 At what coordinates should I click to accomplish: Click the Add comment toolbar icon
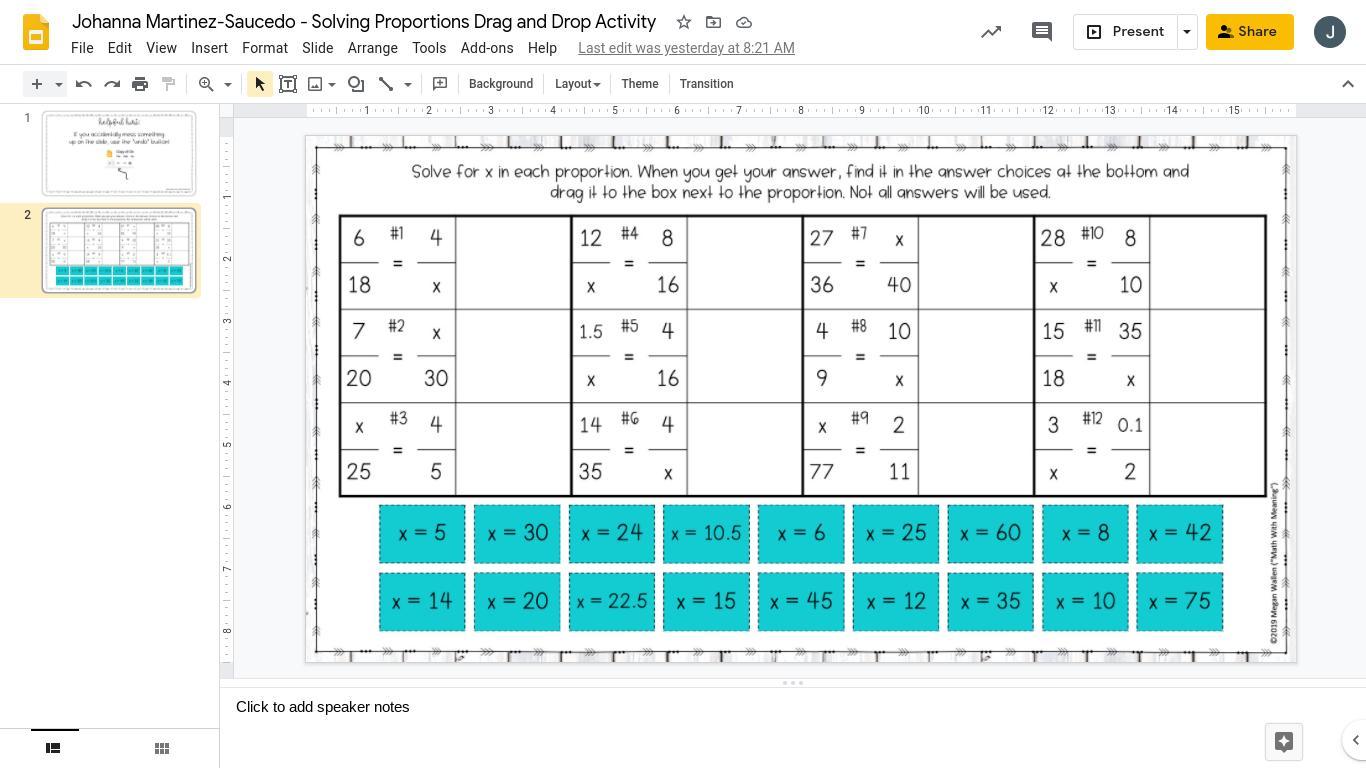click(x=440, y=84)
